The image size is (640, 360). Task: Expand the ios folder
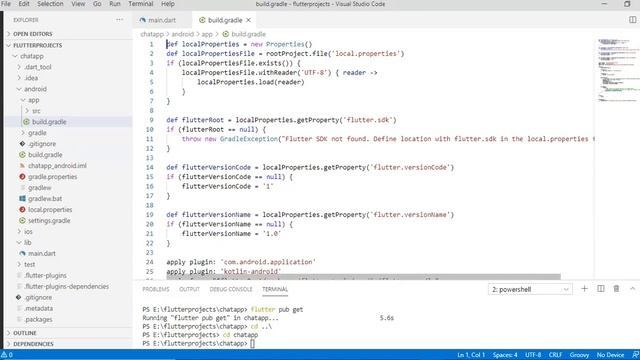point(28,231)
